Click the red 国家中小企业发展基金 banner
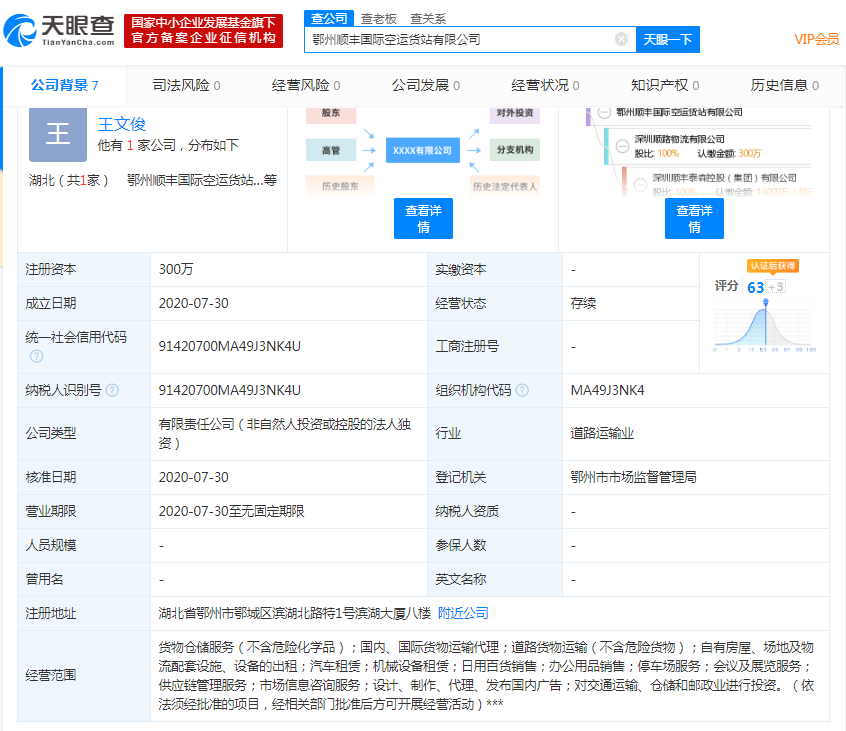 (203, 31)
